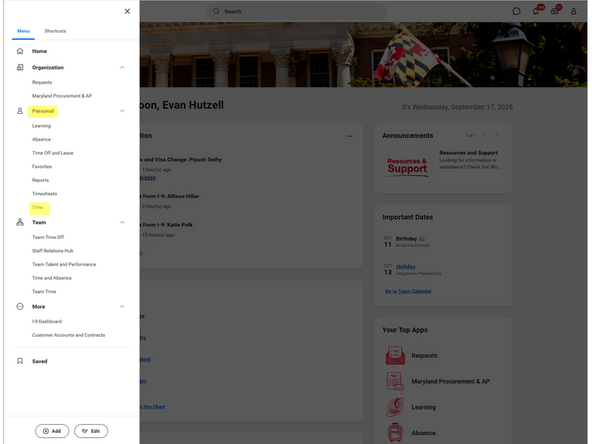Viewport: 592px width, 444px height.
Task: Open Staff Relations Hub
Action: pos(52,251)
